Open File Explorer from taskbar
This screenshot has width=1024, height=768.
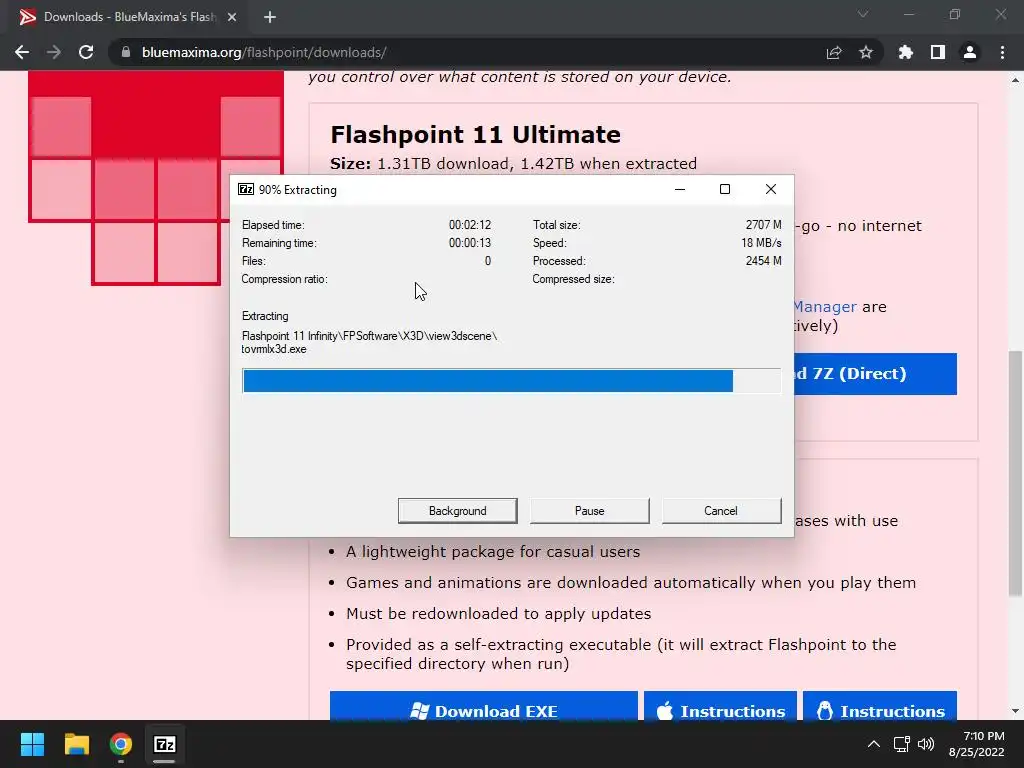76,744
